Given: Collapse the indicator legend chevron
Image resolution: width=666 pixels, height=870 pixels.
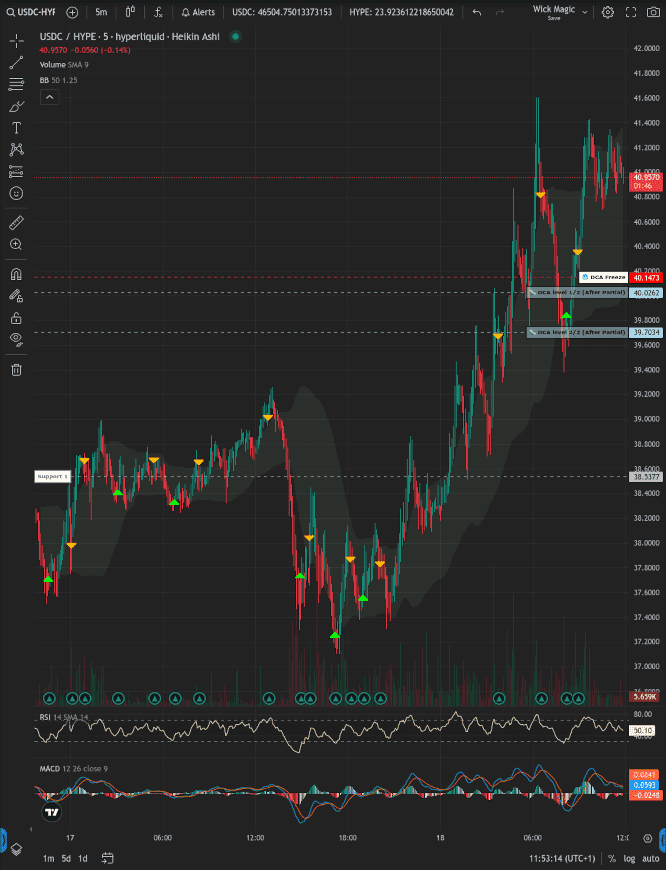Looking at the screenshot, I should coord(49,97).
